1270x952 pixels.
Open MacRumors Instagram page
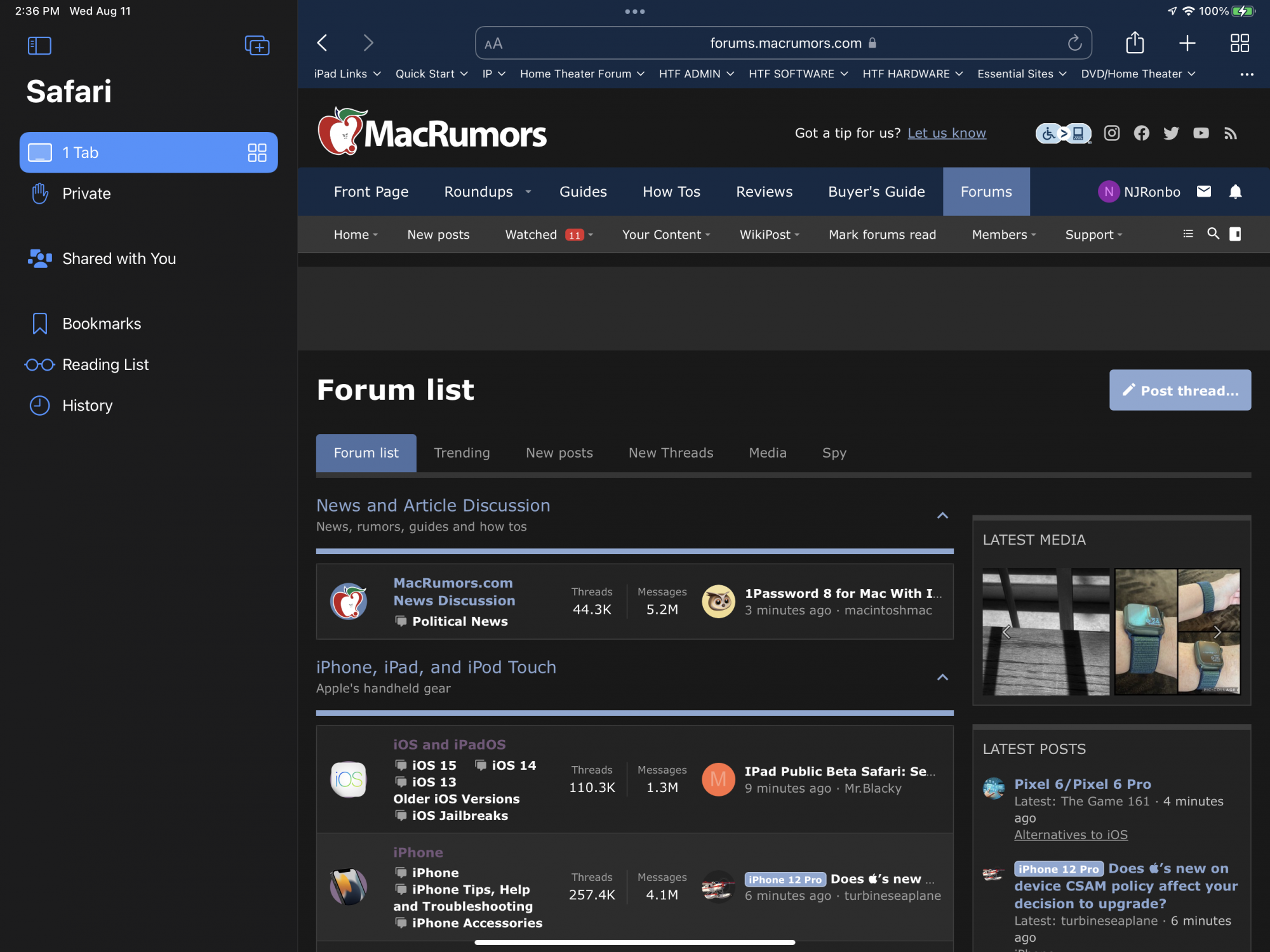pyautogui.click(x=1112, y=133)
